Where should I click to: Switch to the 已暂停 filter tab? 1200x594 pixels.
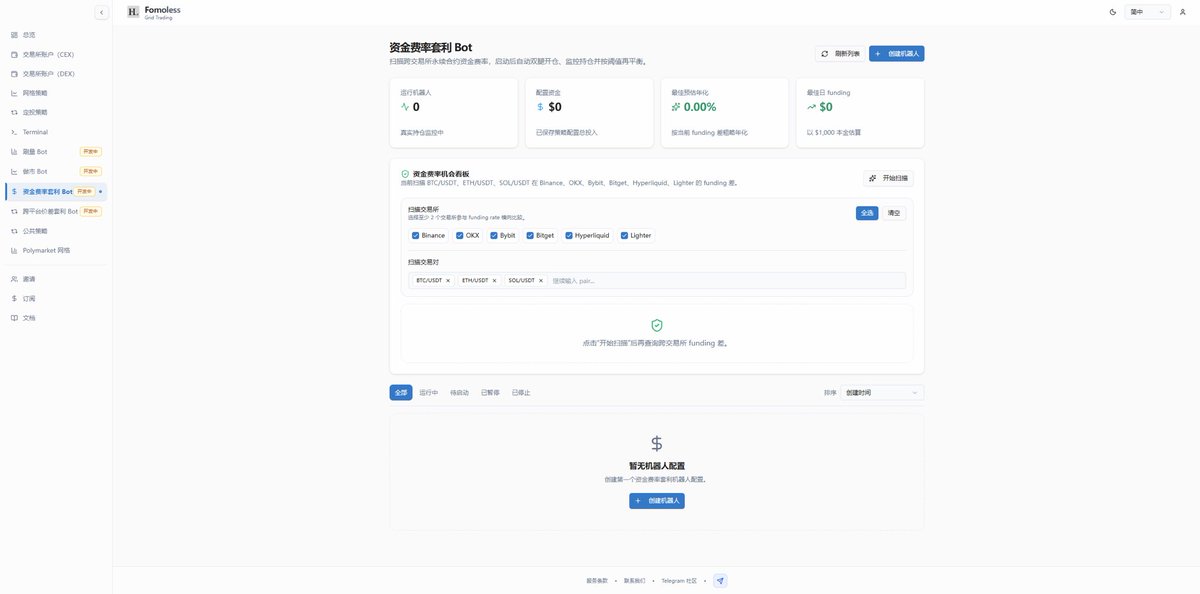point(490,393)
